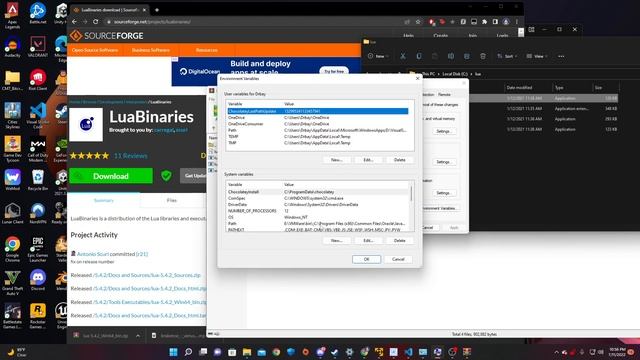
Task: Open the 11 Reviews link
Action: 131,156
